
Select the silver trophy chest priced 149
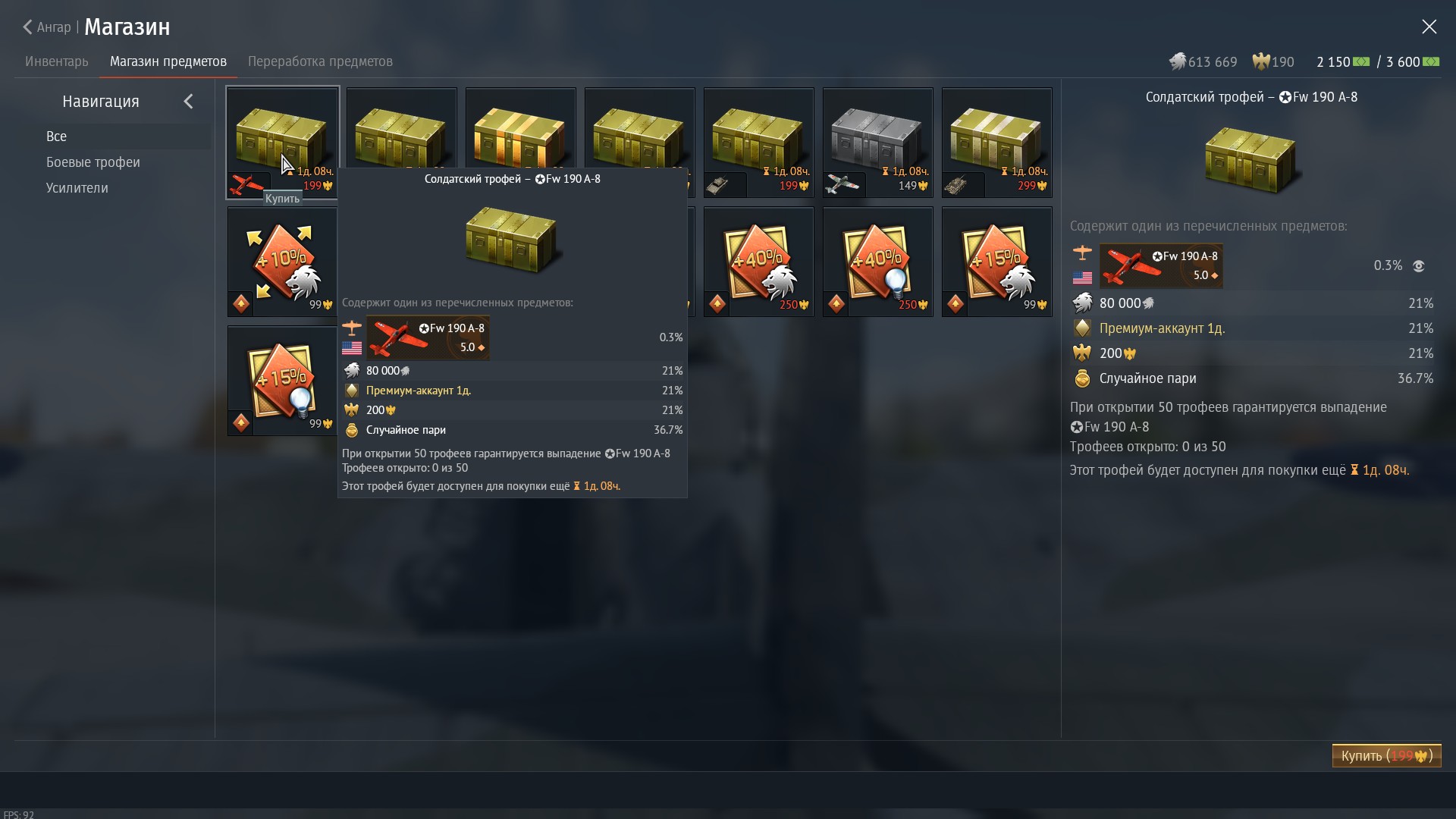[x=877, y=143]
